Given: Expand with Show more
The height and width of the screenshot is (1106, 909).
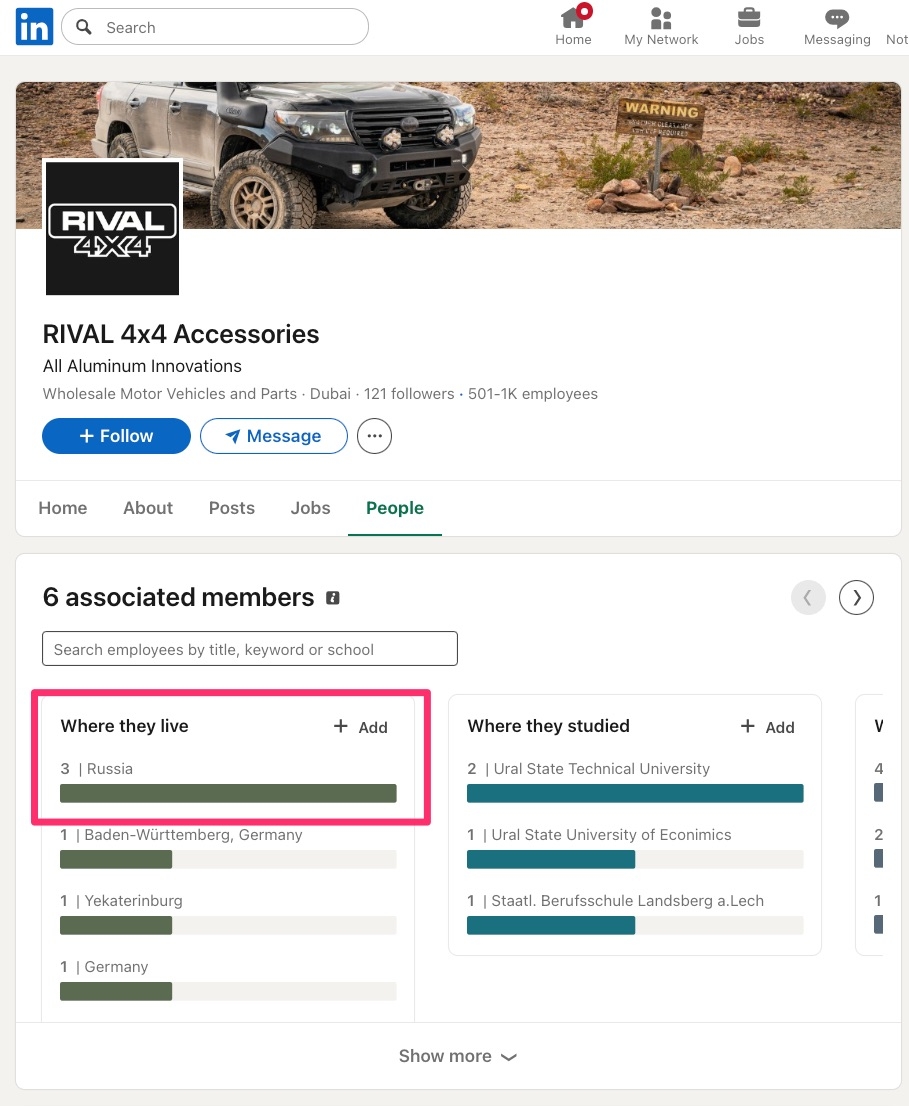Looking at the screenshot, I should [x=458, y=1056].
